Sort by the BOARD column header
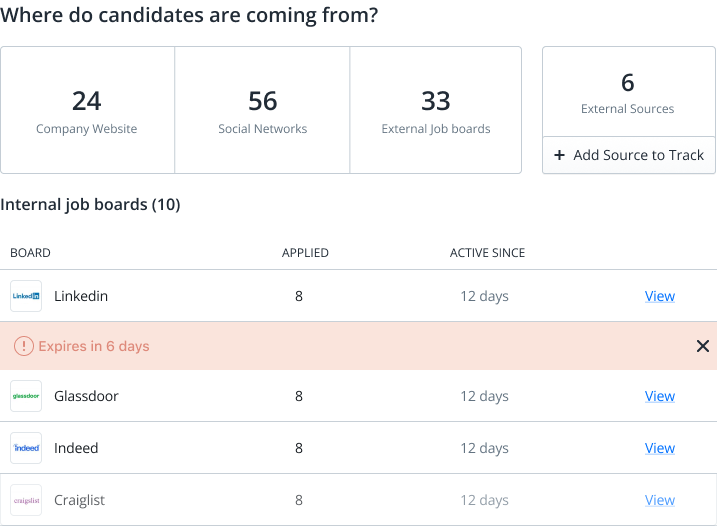 coord(30,253)
